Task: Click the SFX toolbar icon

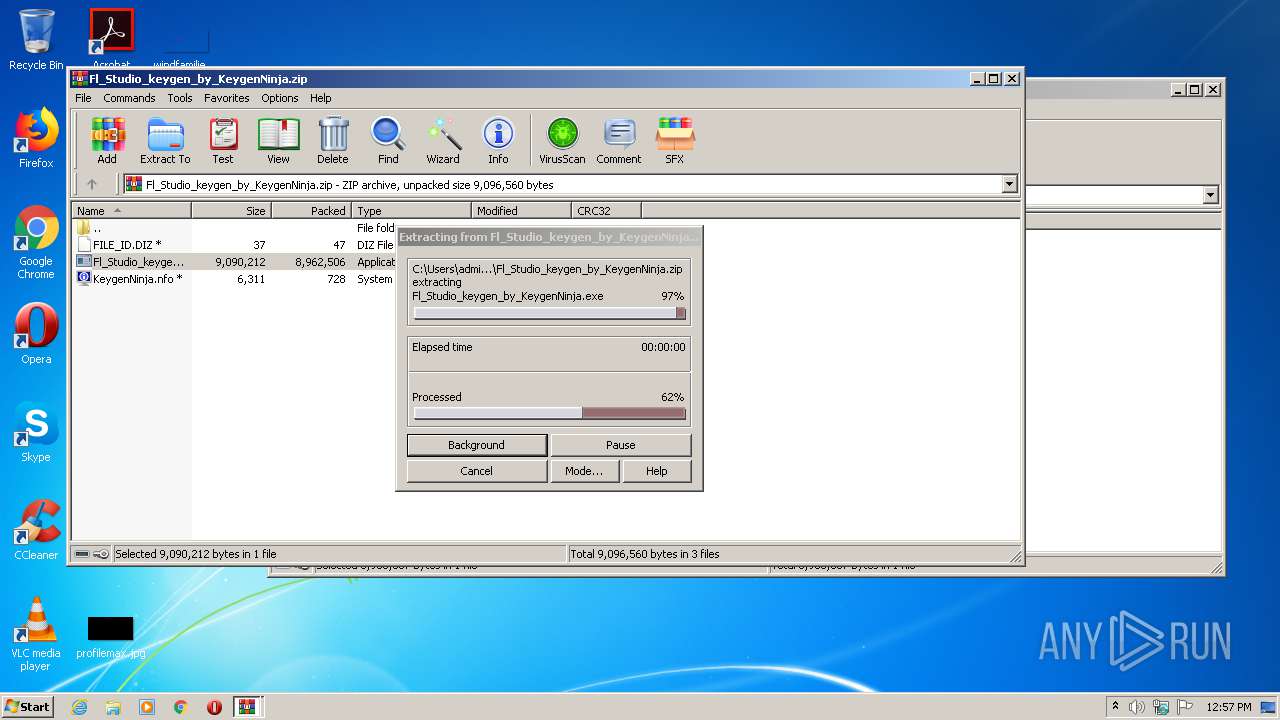Action: tap(675, 140)
